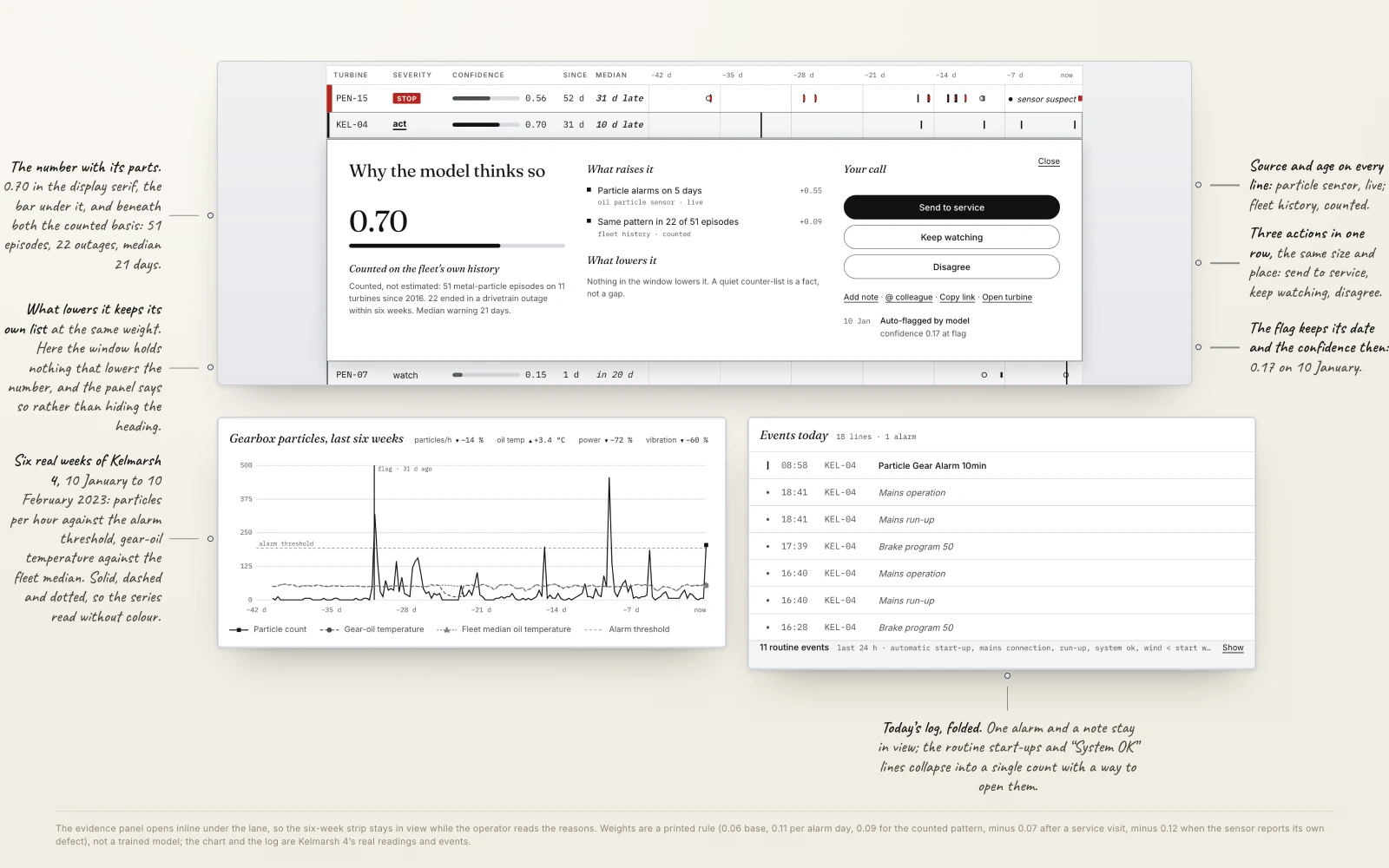Select the 16:40 'Mains run-up' event
Viewport: 1389px width, 868px height.
pos(1002,601)
